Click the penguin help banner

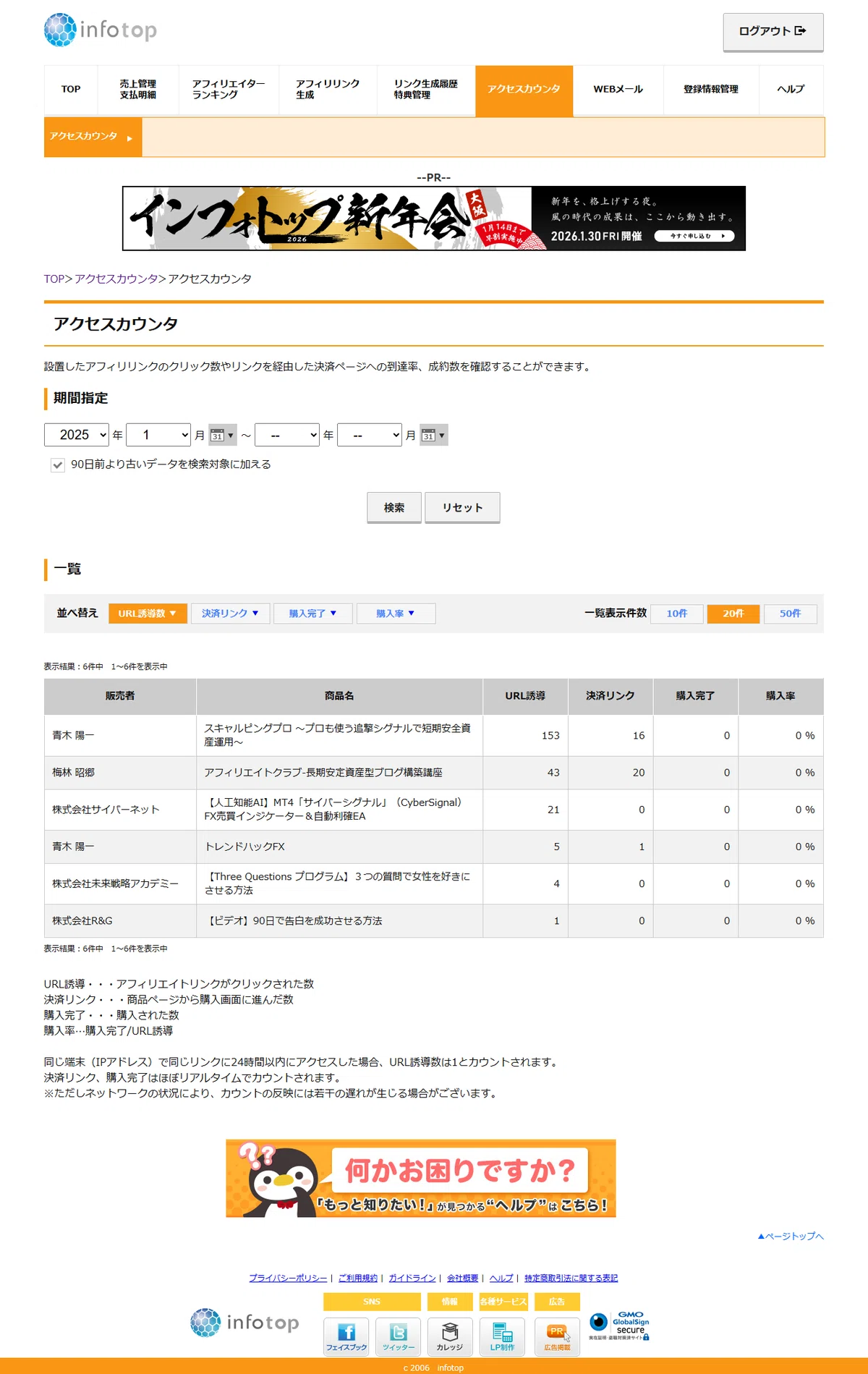pos(421,1178)
